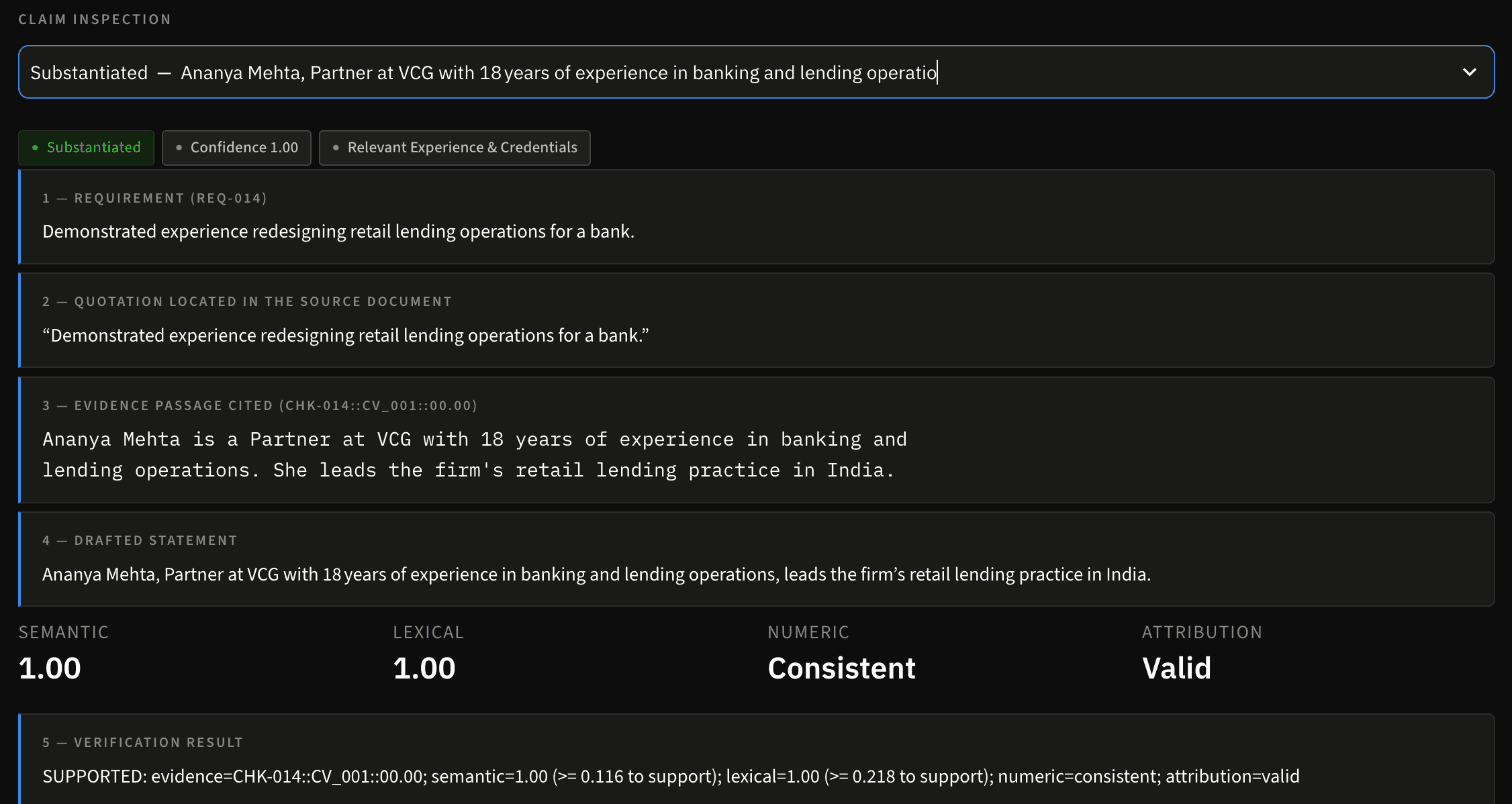Select the Drafted Statement card header

pyautogui.click(x=140, y=540)
